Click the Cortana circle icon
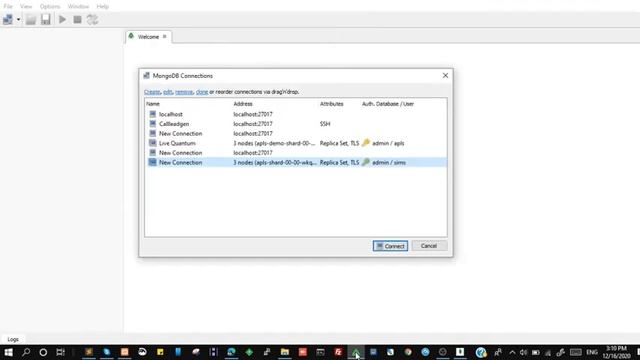 pos(43,352)
